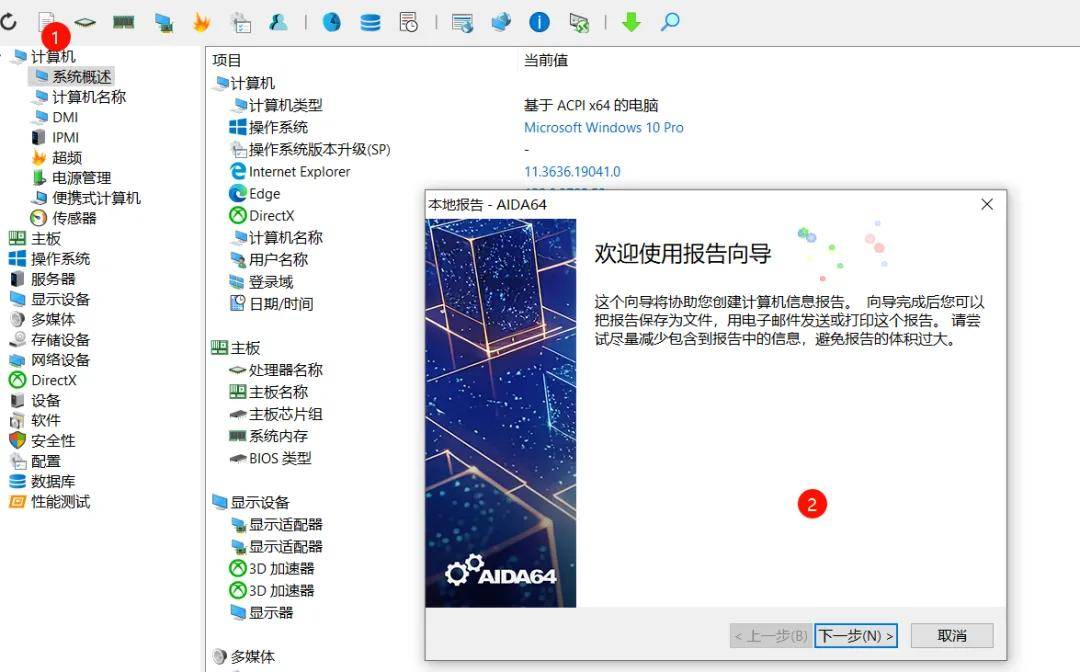Click the blue monitors toolbar icon
Image resolution: width=1080 pixels, height=672 pixels.
pyautogui.click(x=501, y=23)
